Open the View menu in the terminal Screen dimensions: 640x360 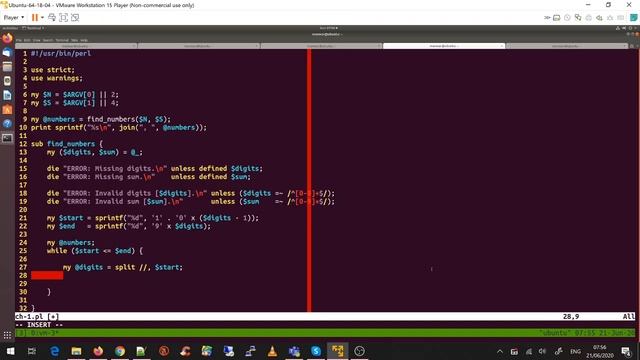[36, 40]
